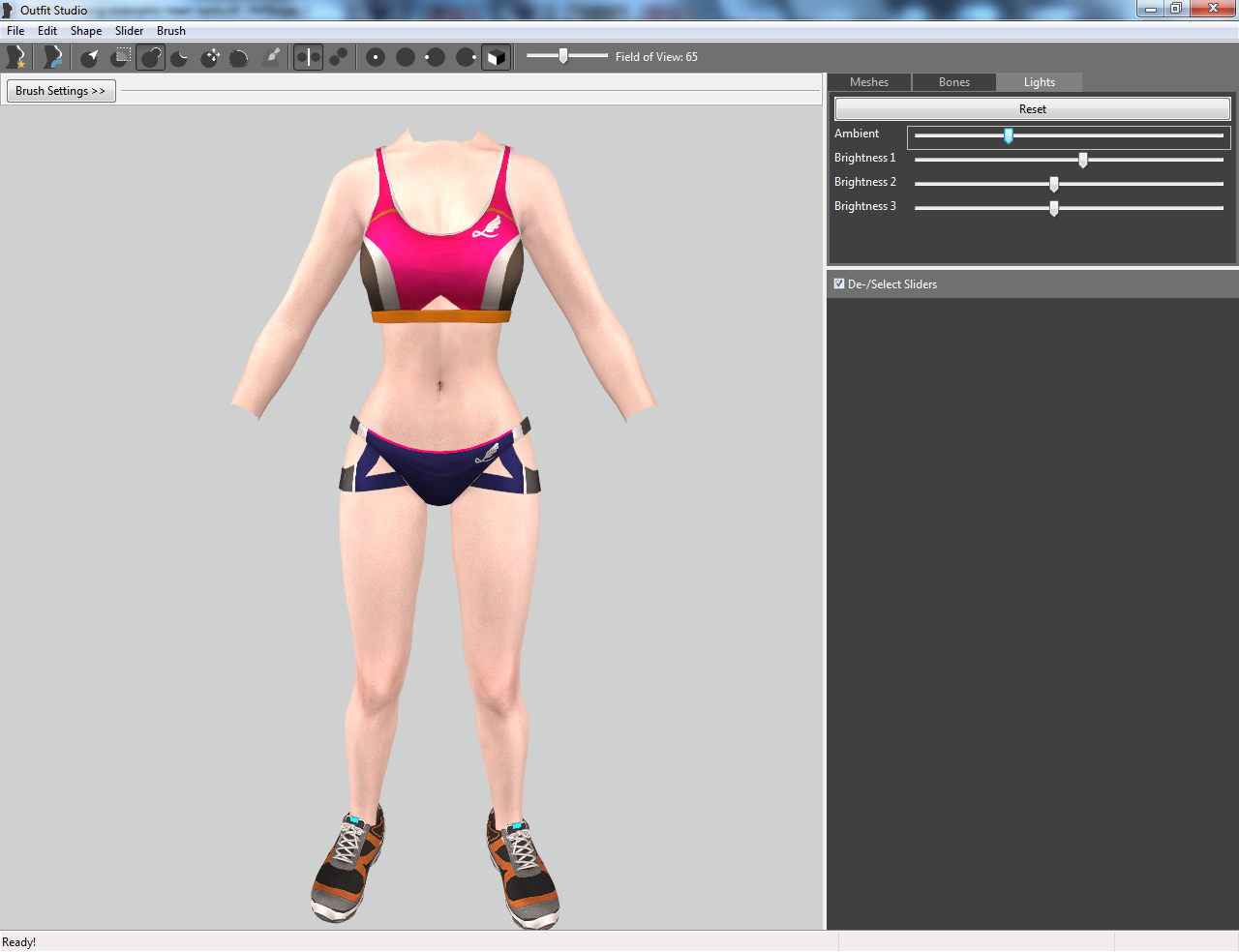This screenshot has width=1239, height=952.
Task: Adjust the Brightness 3 slider
Action: coord(1069,208)
